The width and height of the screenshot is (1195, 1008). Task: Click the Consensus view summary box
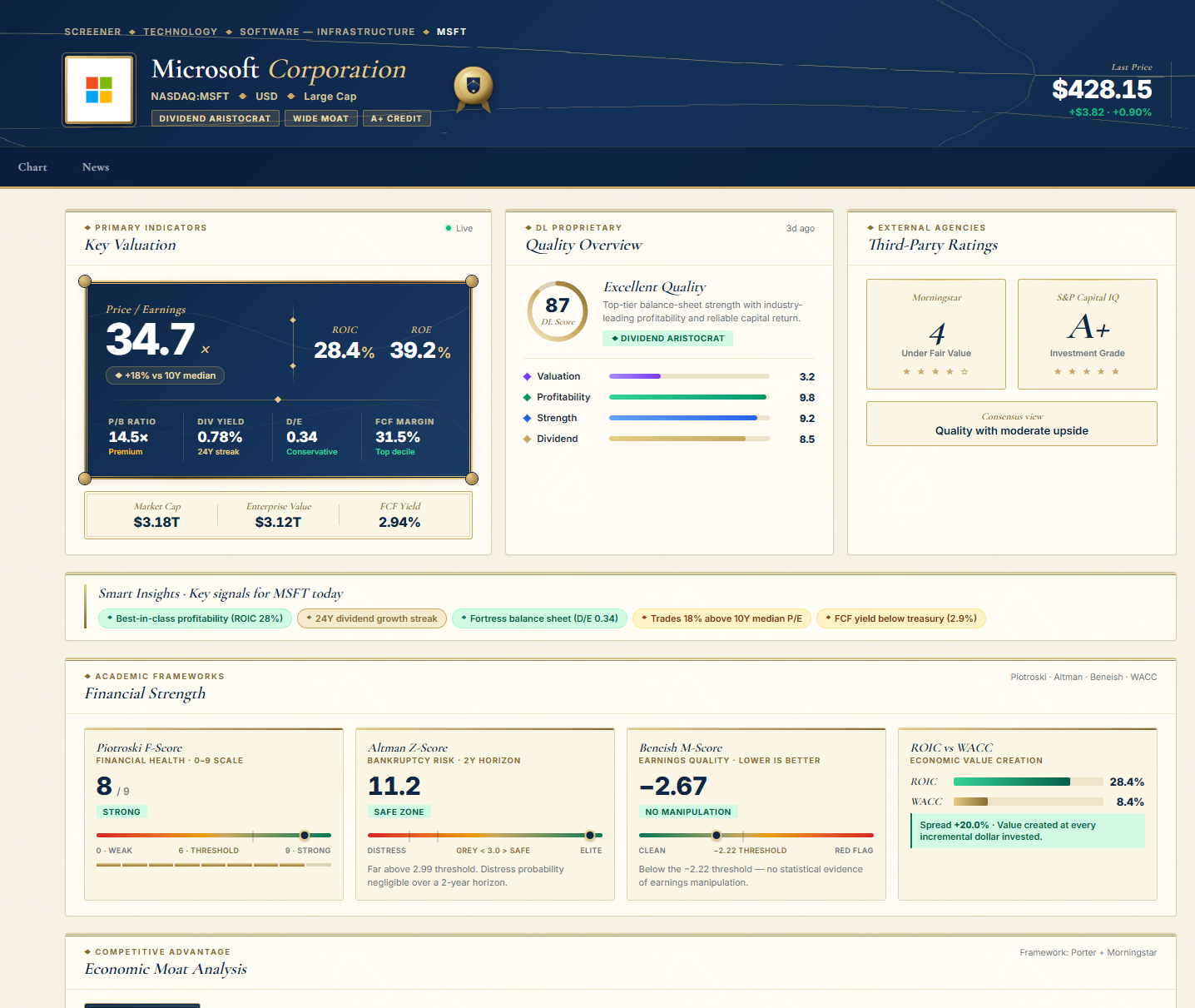(x=1012, y=424)
